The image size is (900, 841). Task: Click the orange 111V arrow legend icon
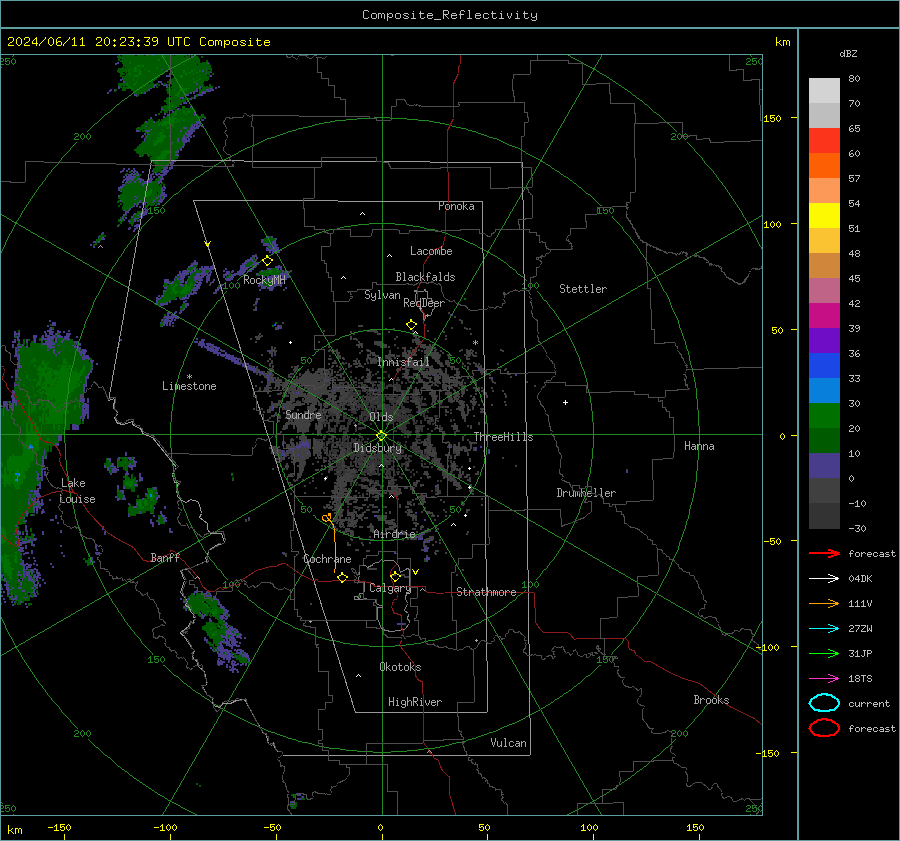click(824, 603)
